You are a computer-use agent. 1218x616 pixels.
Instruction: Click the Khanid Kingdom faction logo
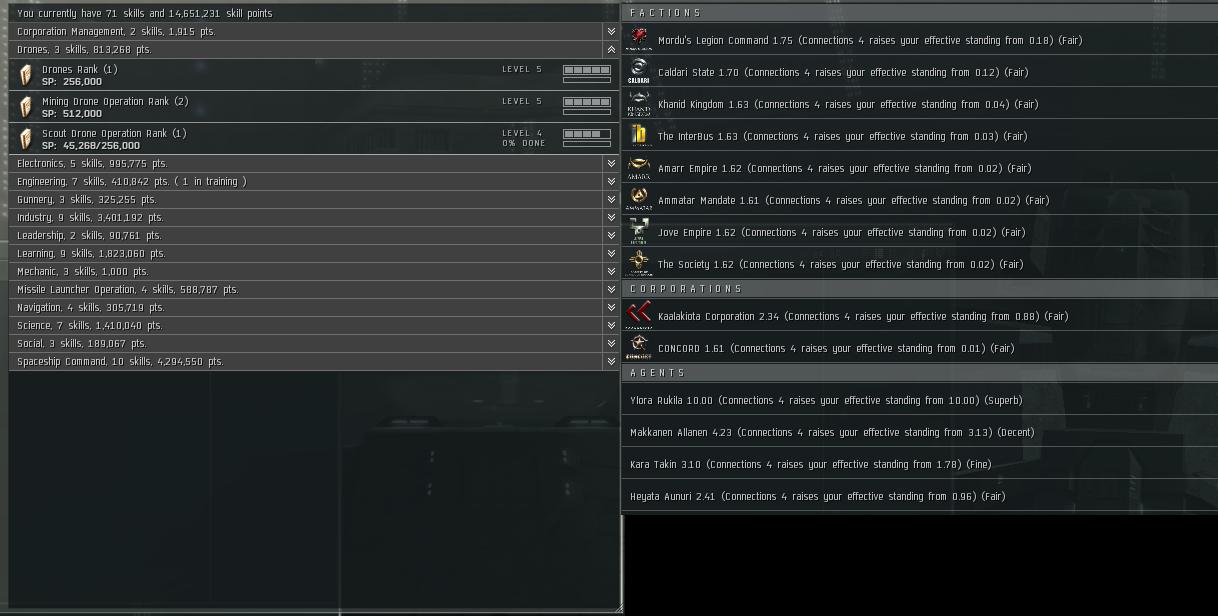point(638,104)
